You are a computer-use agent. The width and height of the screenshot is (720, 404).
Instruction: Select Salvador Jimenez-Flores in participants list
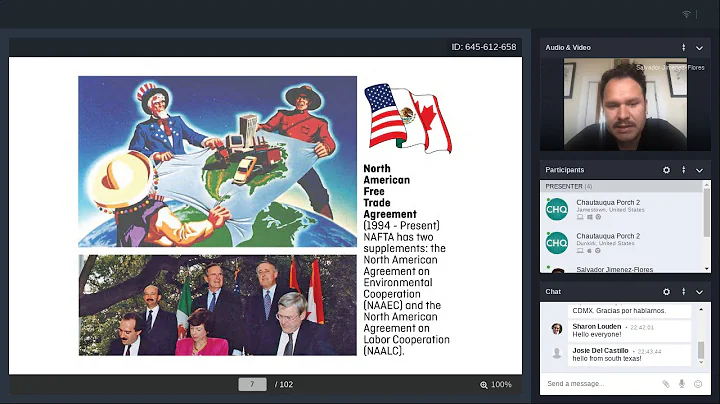pos(621,268)
